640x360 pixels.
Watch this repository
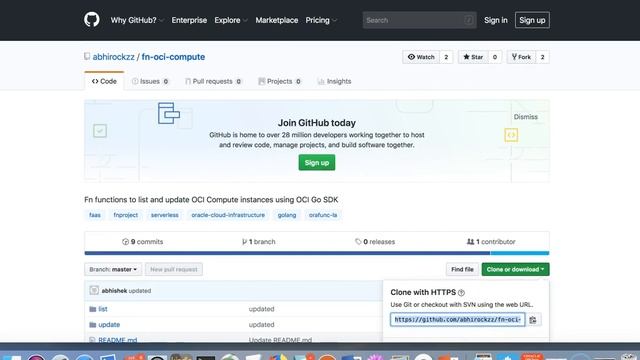[421, 57]
